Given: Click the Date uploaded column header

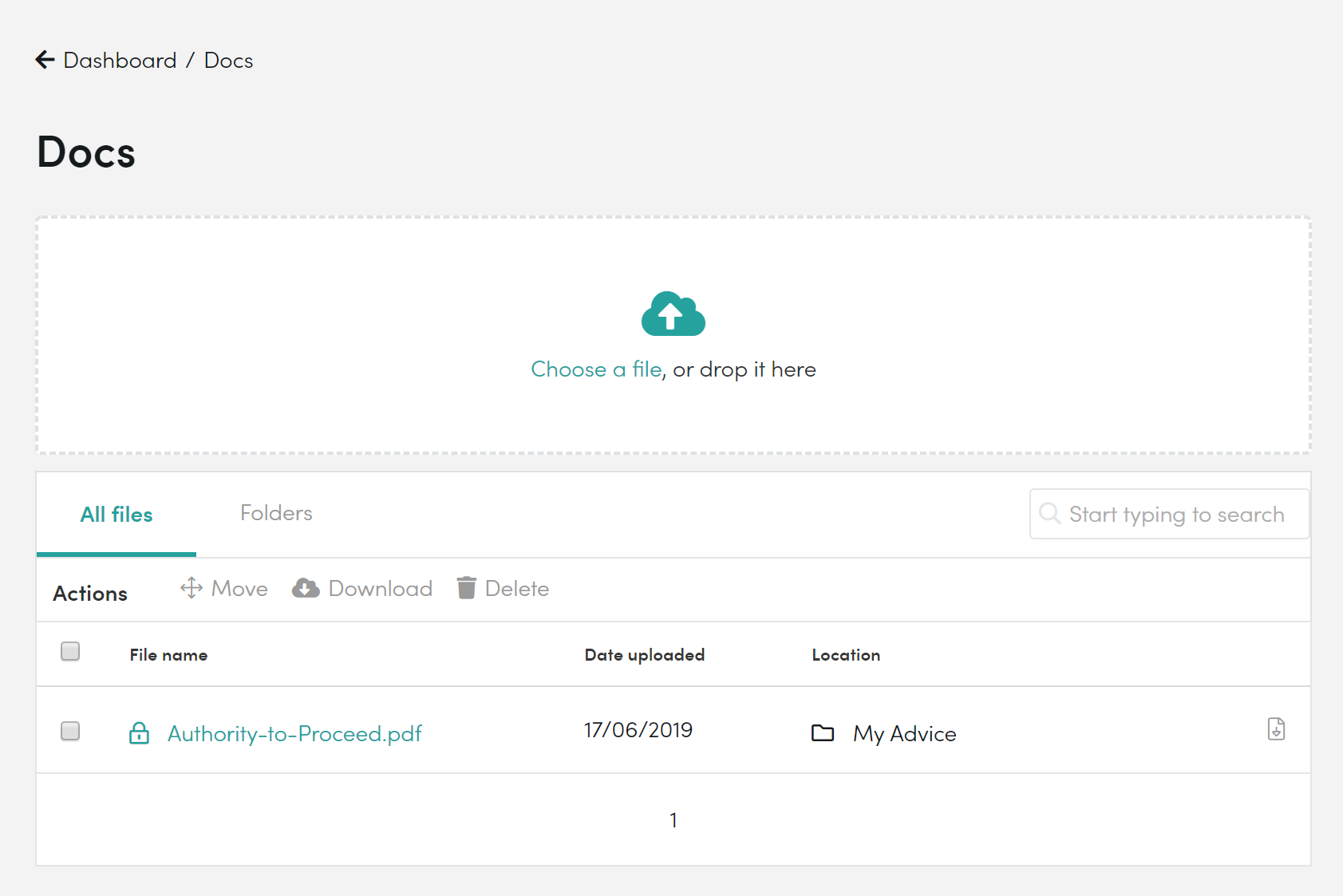Looking at the screenshot, I should (x=645, y=655).
